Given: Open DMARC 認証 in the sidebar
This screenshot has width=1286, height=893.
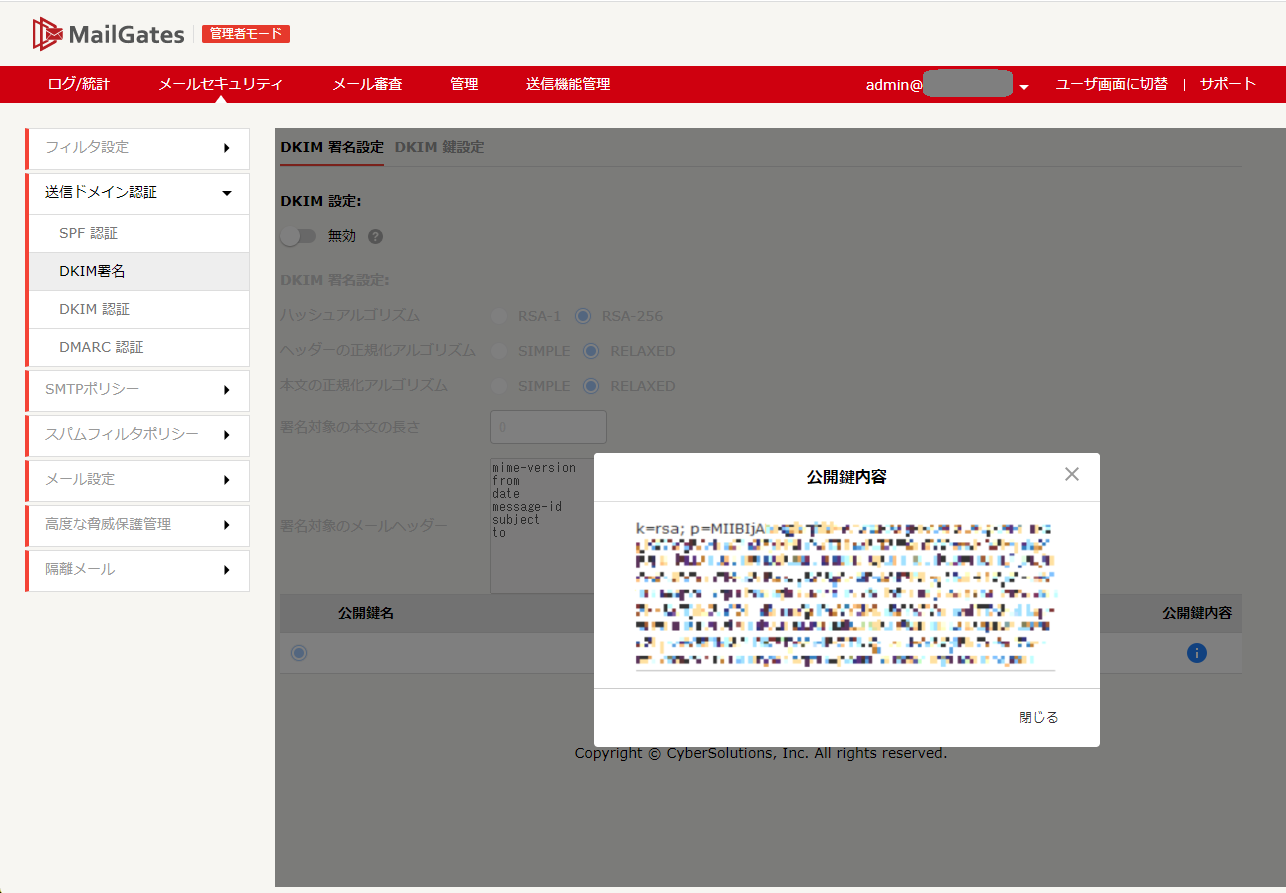Looking at the screenshot, I should (x=139, y=347).
